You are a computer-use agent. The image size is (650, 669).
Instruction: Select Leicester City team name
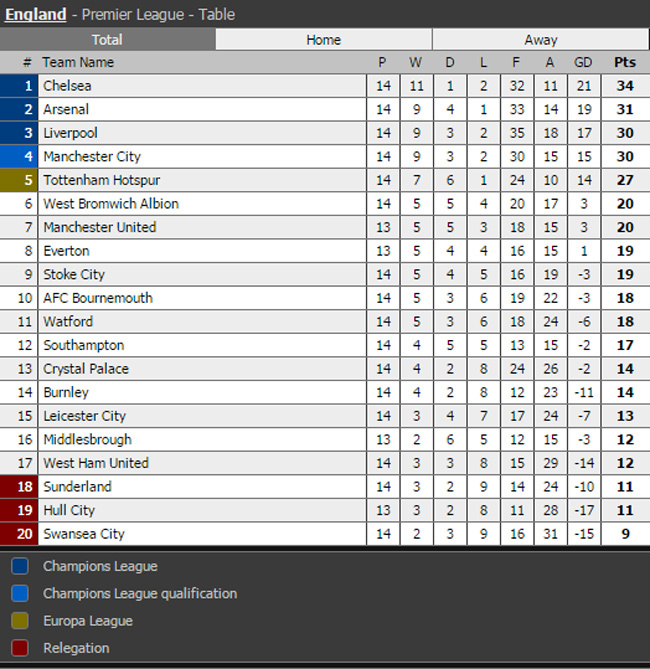[x=84, y=416]
